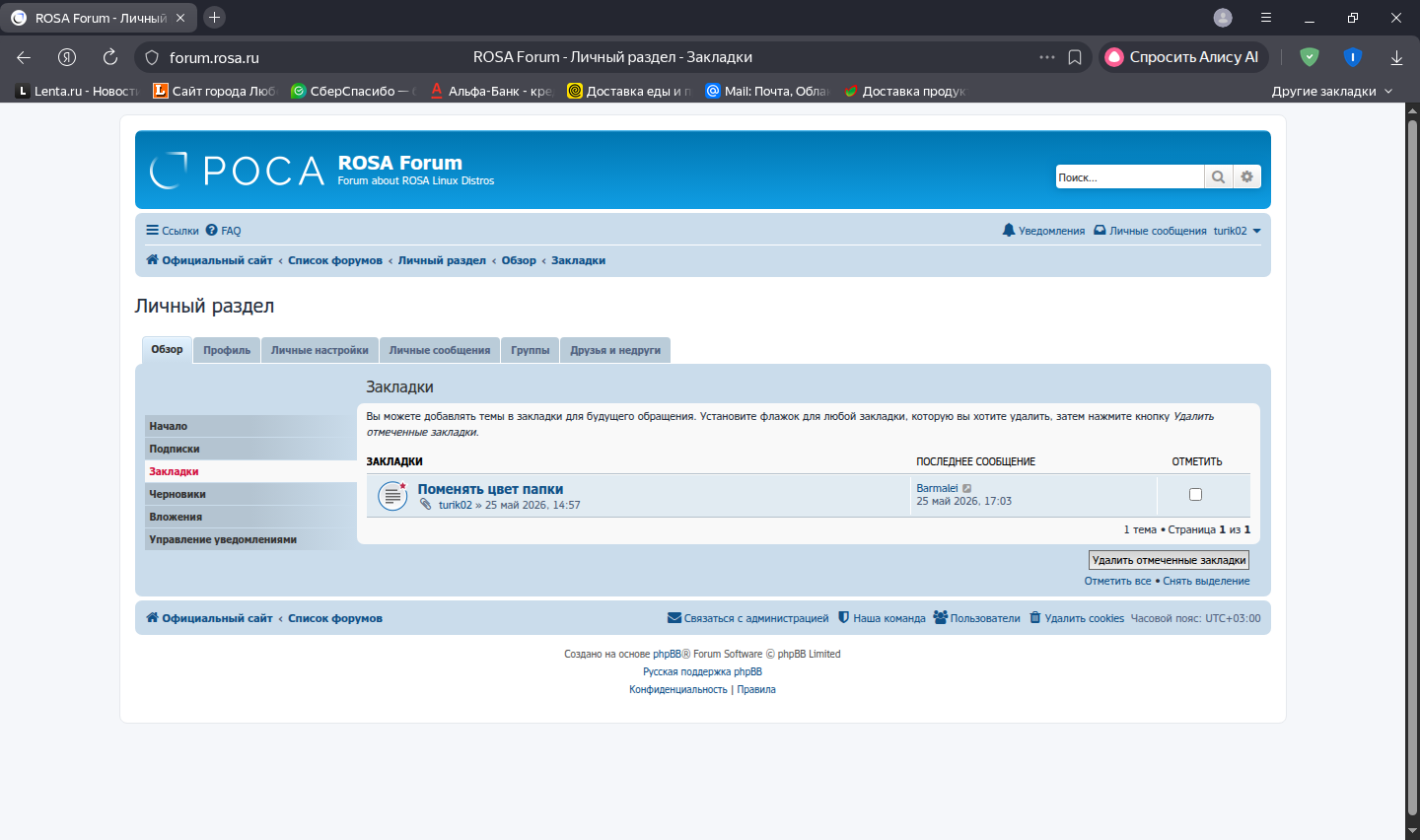Image resolution: width=1420 pixels, height=840 pixels.
Task: Click Удалить отмеченные закладки button
Action: tap(1169, 560)
